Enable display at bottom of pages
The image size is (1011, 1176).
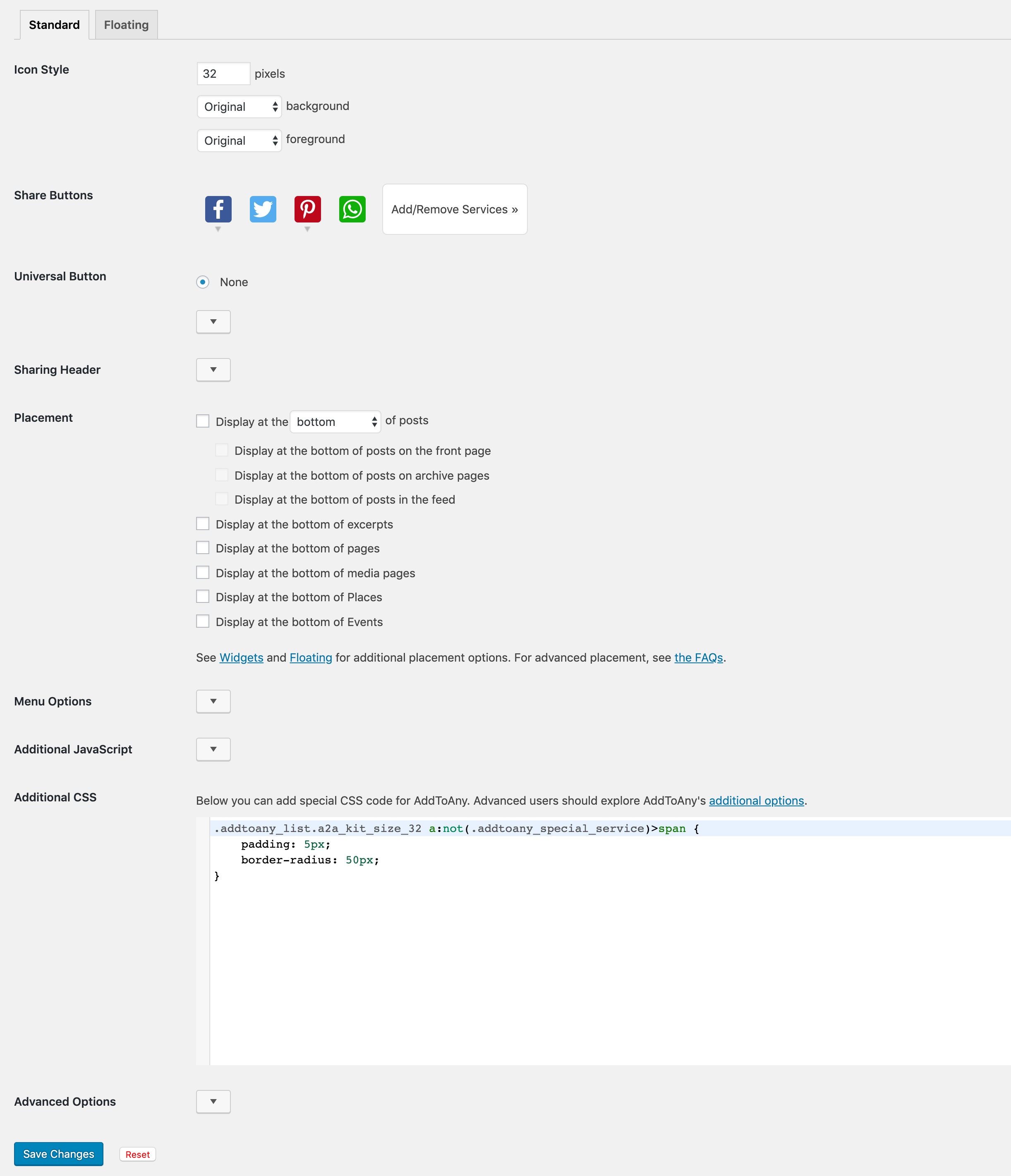tap(203, 548)
